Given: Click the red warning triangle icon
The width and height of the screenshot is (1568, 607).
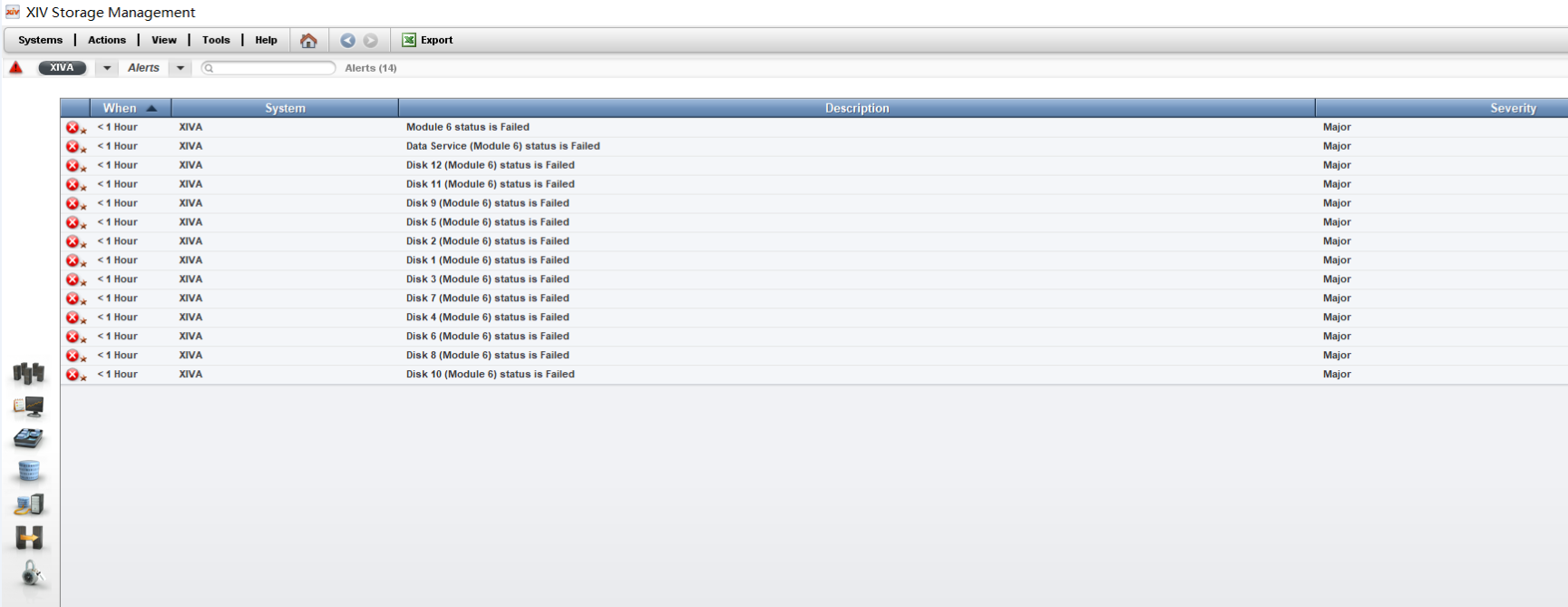Looking at the screenshot, I should [x=16, y=68].
